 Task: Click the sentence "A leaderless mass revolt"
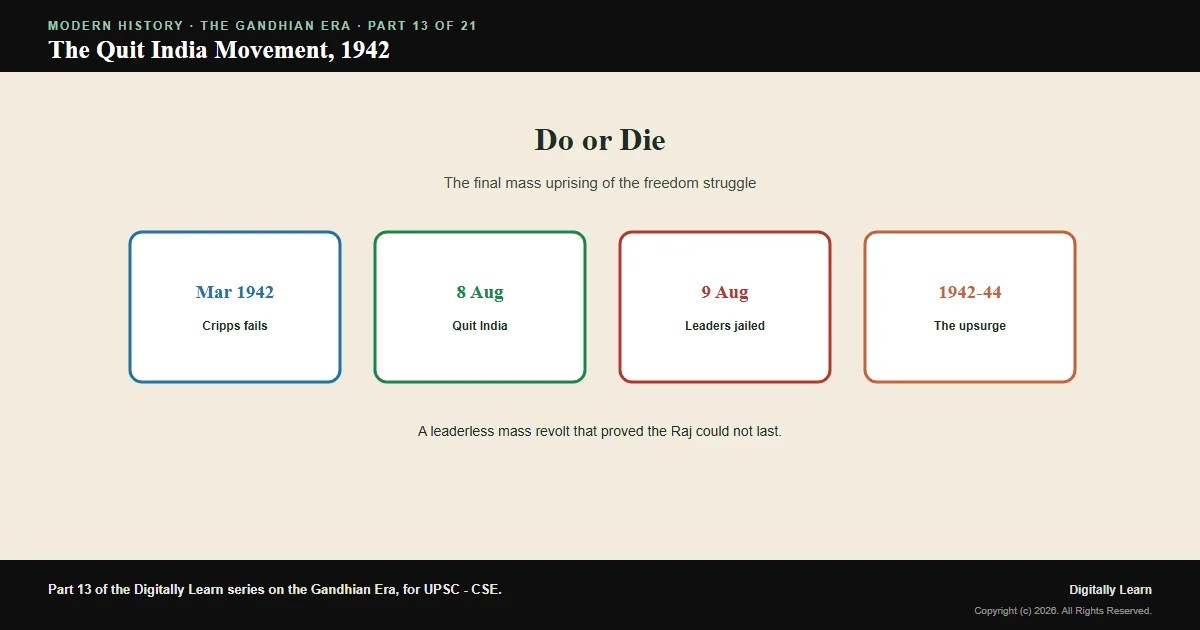600,431
